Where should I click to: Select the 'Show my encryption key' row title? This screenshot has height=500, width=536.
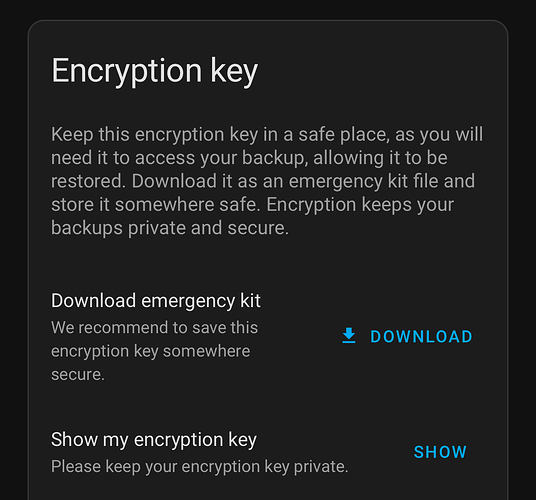click(x=154, y=440)
